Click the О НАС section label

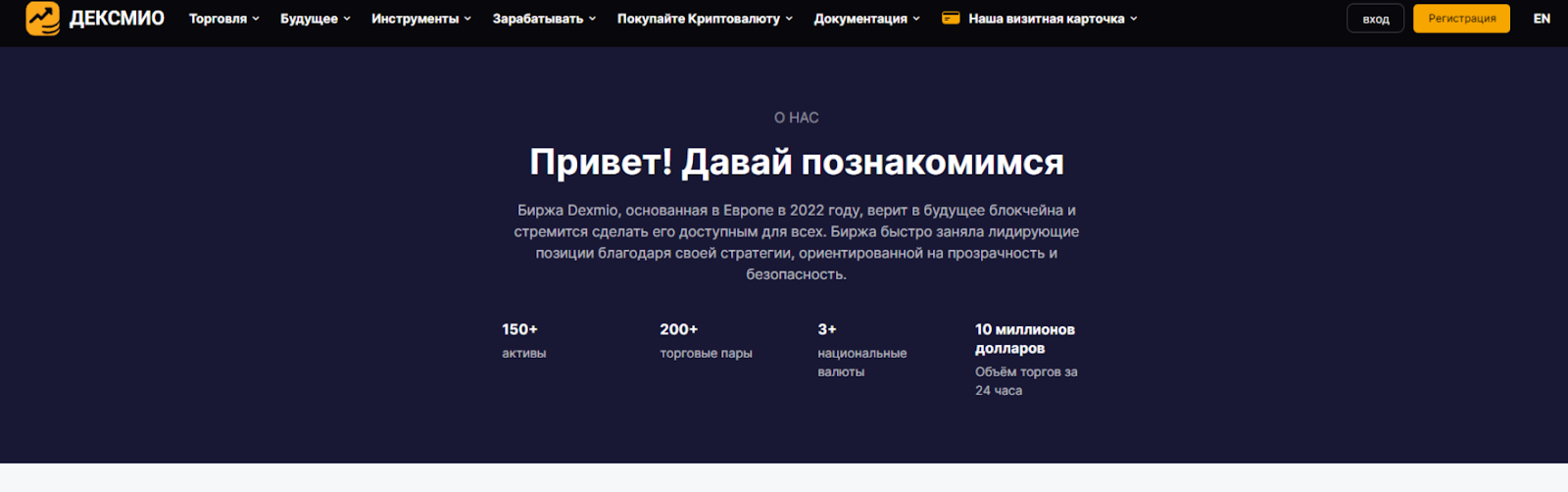797,118
